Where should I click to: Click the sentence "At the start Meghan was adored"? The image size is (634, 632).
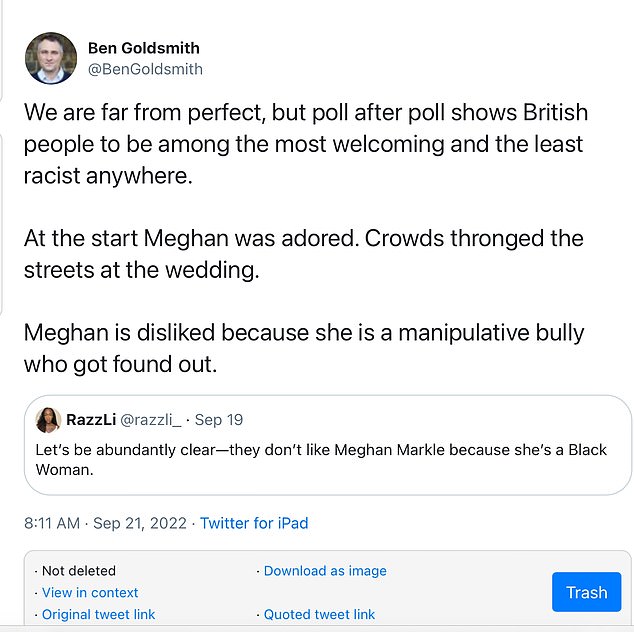[x=192, y=240]
